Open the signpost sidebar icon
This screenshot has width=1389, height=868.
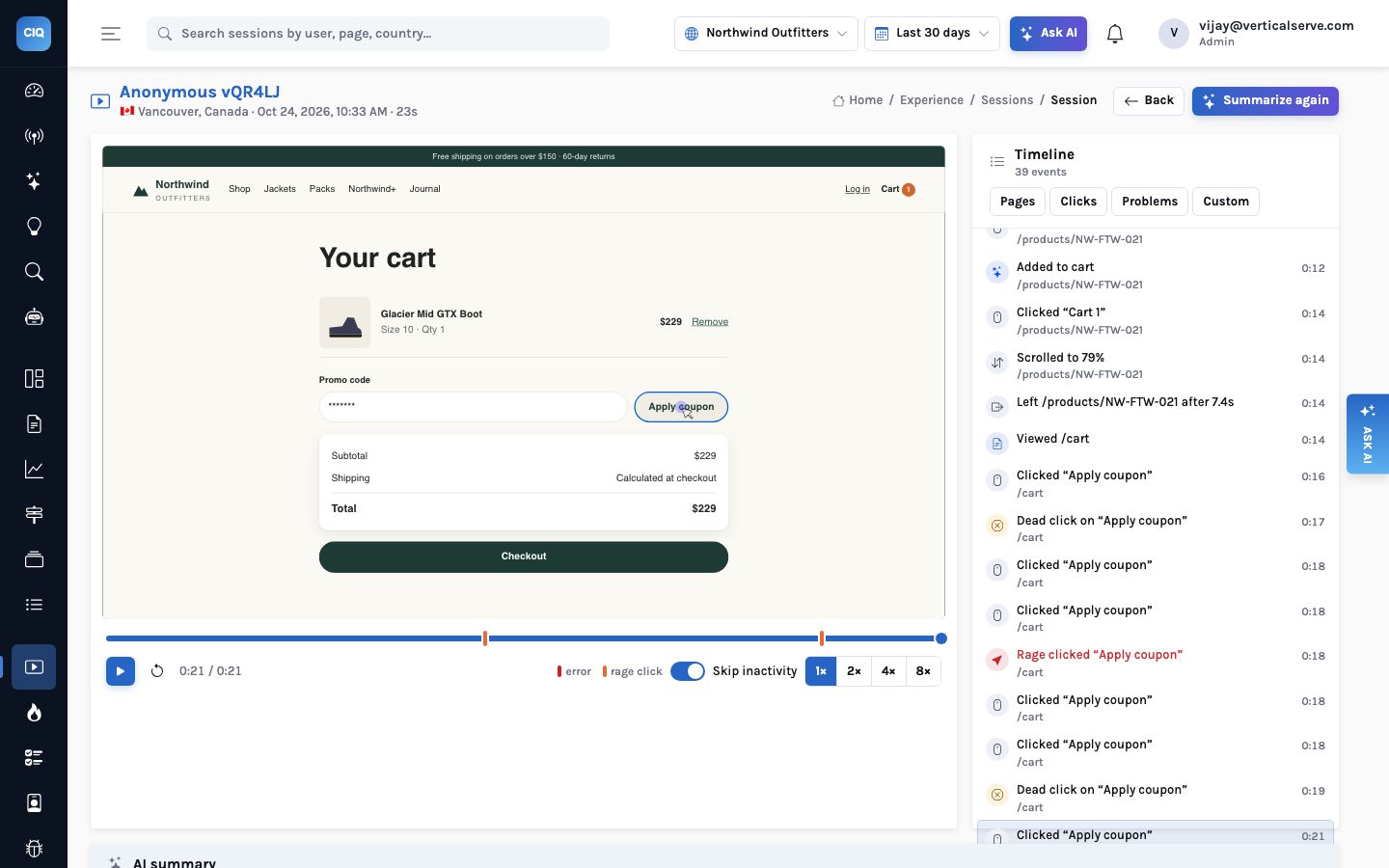click(x=34, y=515)
